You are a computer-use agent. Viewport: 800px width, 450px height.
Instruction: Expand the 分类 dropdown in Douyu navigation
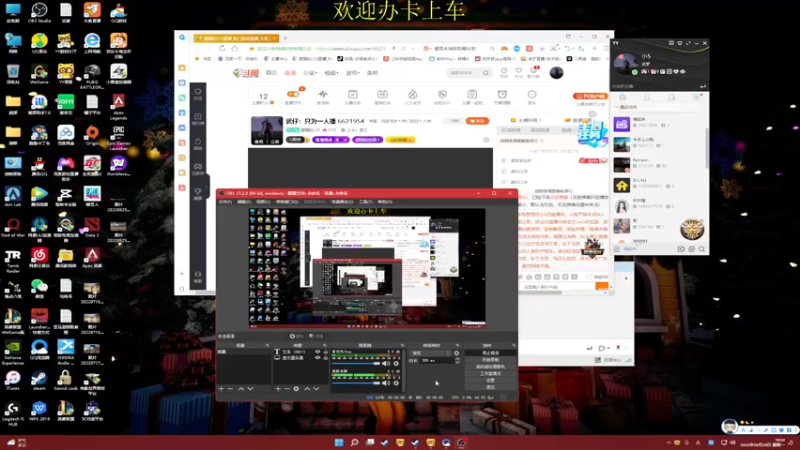(310, 73)
